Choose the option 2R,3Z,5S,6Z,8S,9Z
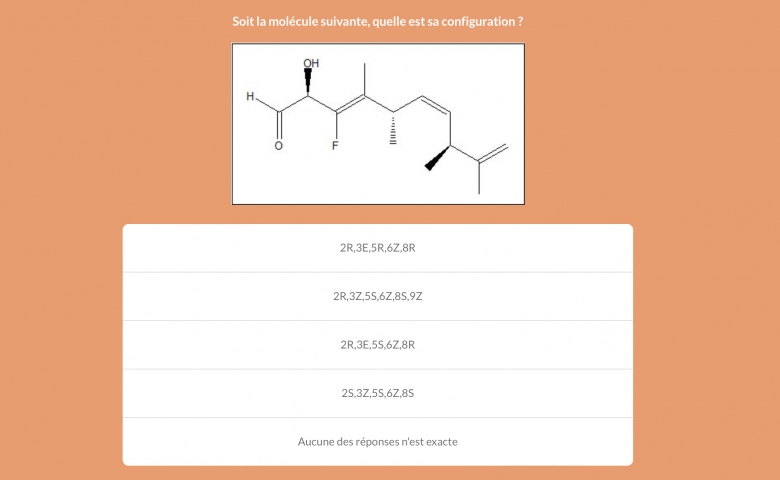Image resolution: width=780 pixels, height=480 pixels. click(378, 296)
